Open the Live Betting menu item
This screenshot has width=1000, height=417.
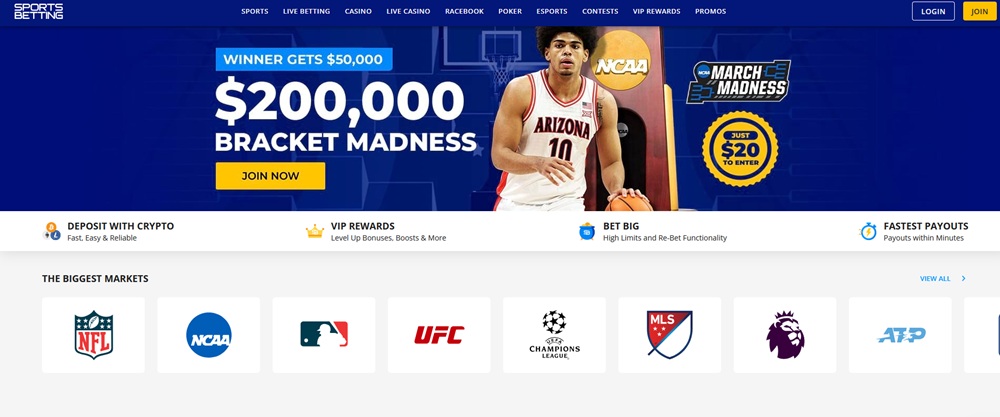coord(306,11)
